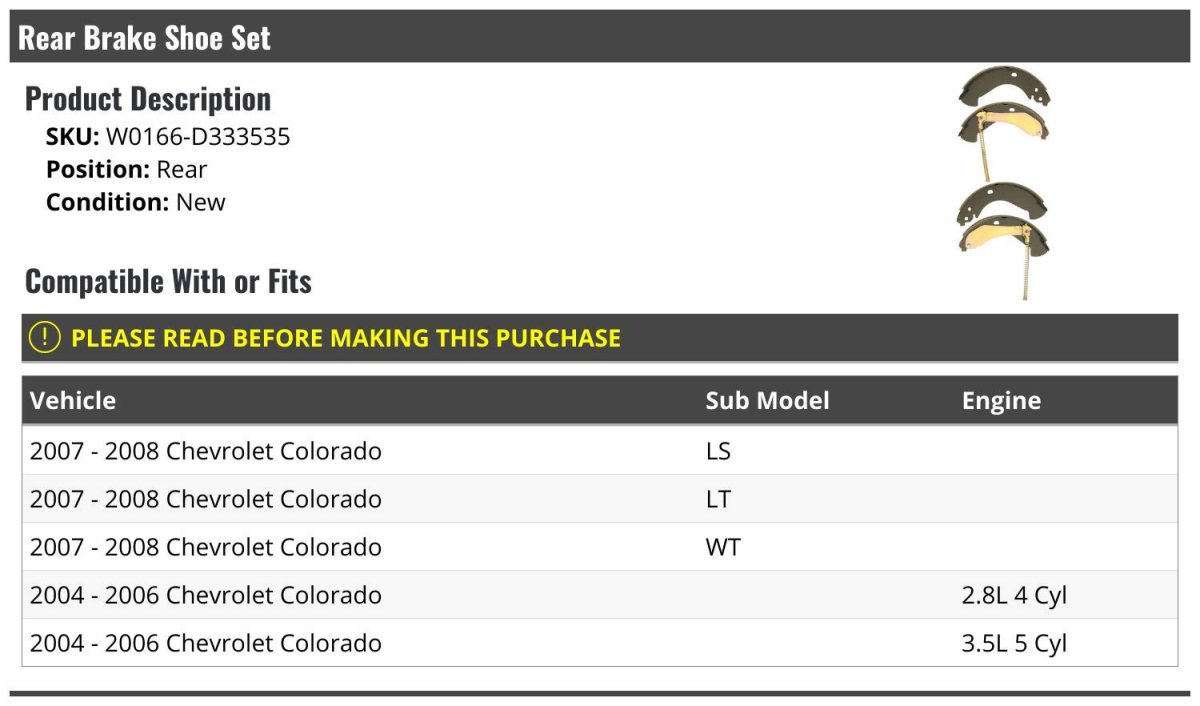Image resolution: width=1200 pixels, height=706 pixels.
Task: Click the Engine column header
Action: [1001, 401]
